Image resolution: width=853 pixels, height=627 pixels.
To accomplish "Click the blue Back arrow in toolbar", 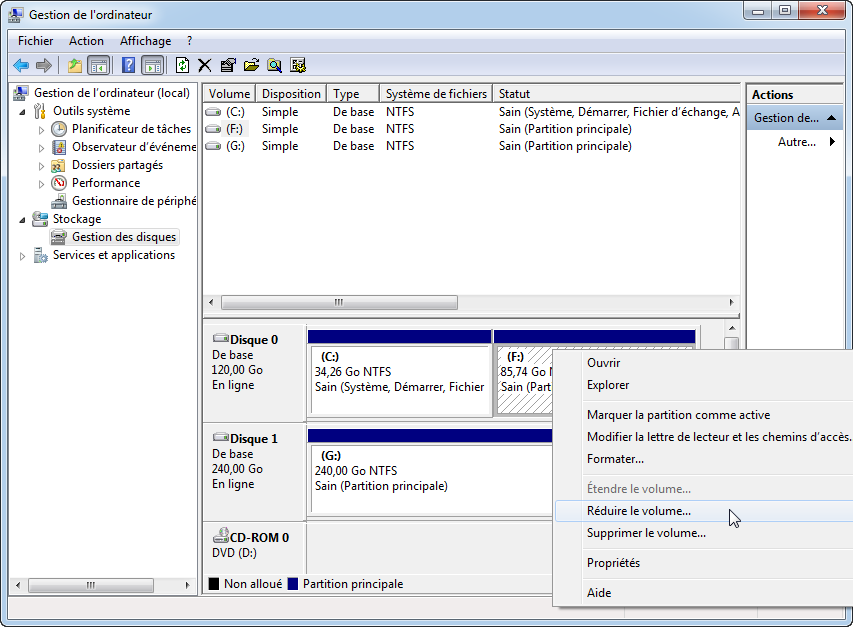I will point(21,65).
